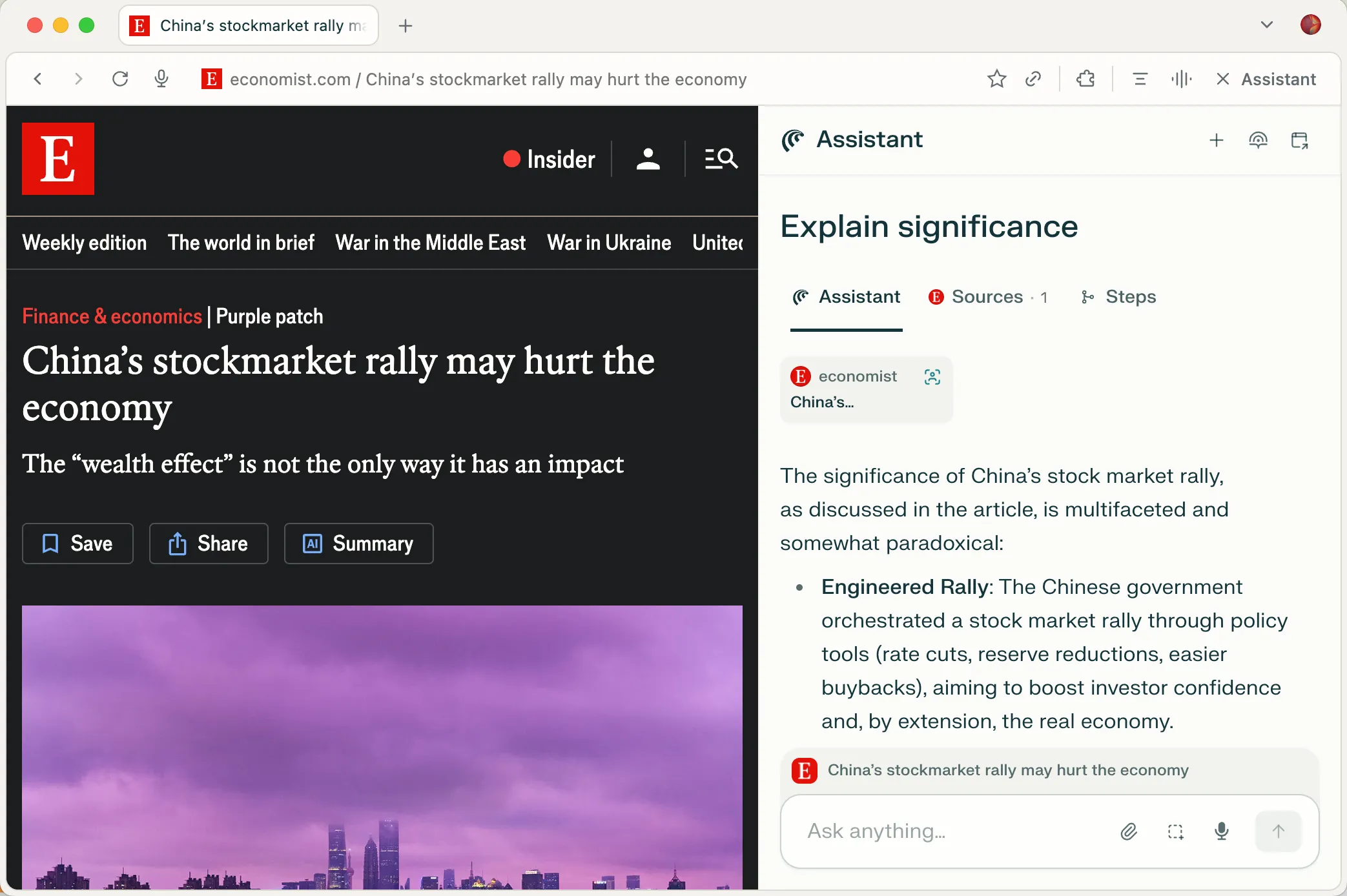Open the reader view lines icon
This screenshot has width=1347, height=896.
1140,79
